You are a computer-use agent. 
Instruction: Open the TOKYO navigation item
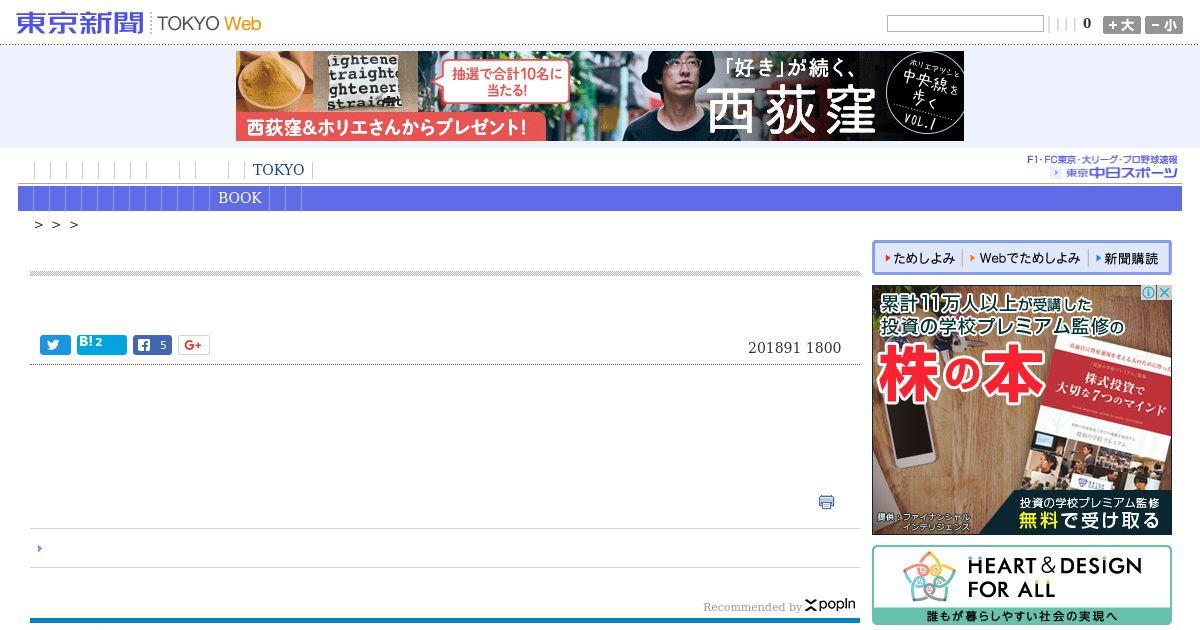(278, 170)
